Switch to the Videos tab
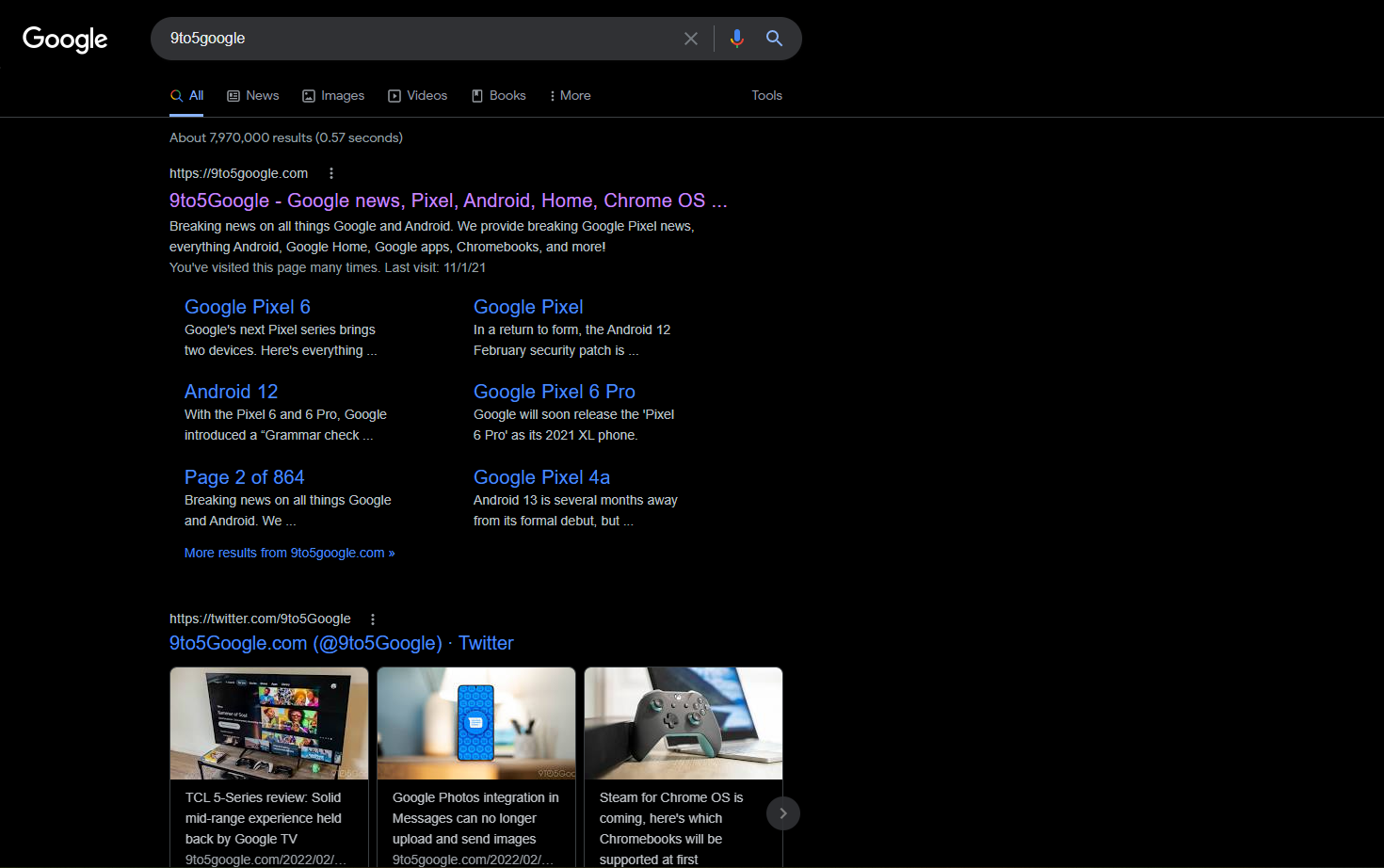Screen dimensions: 1384x868 coord(418,96)
